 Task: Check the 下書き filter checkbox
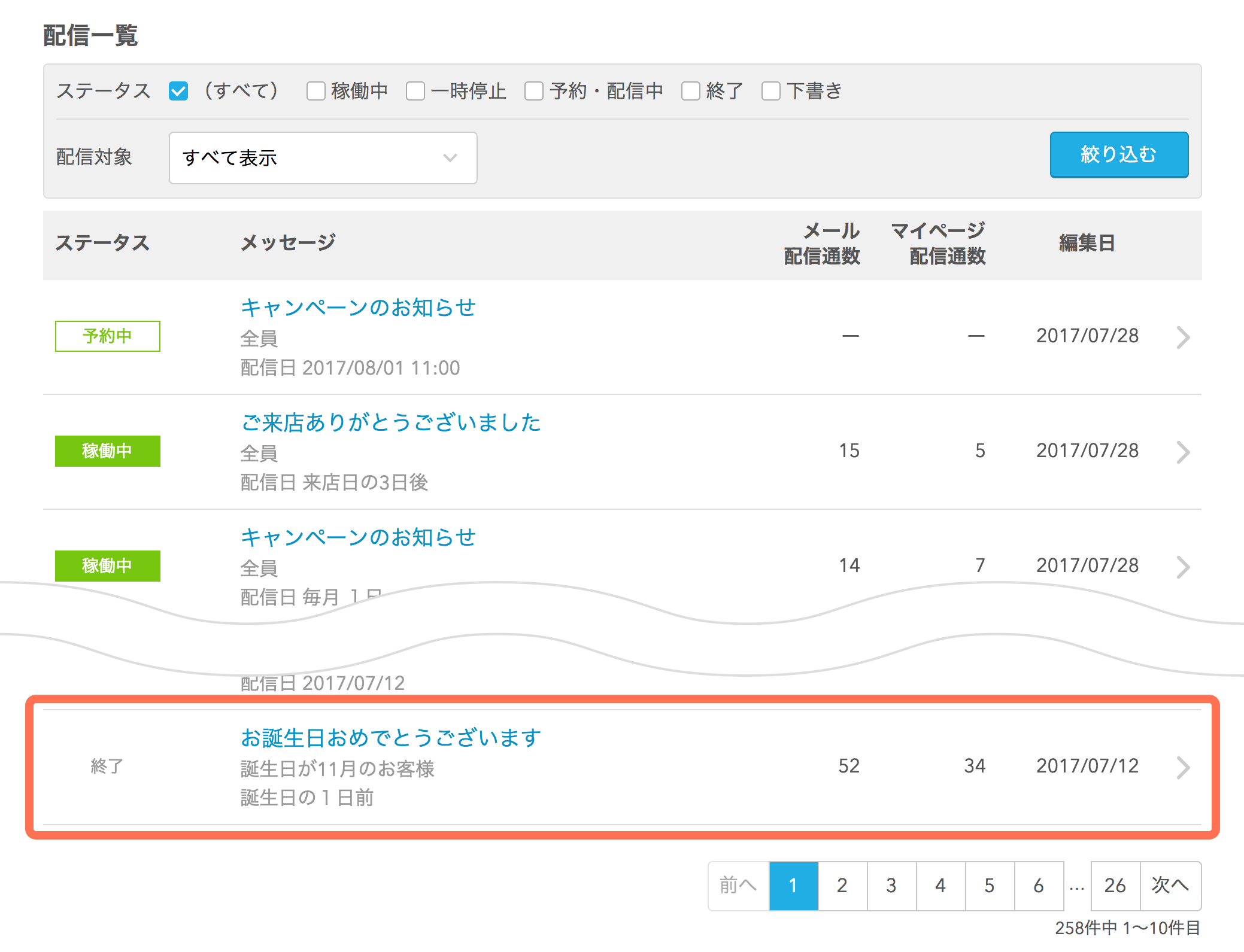770,91
